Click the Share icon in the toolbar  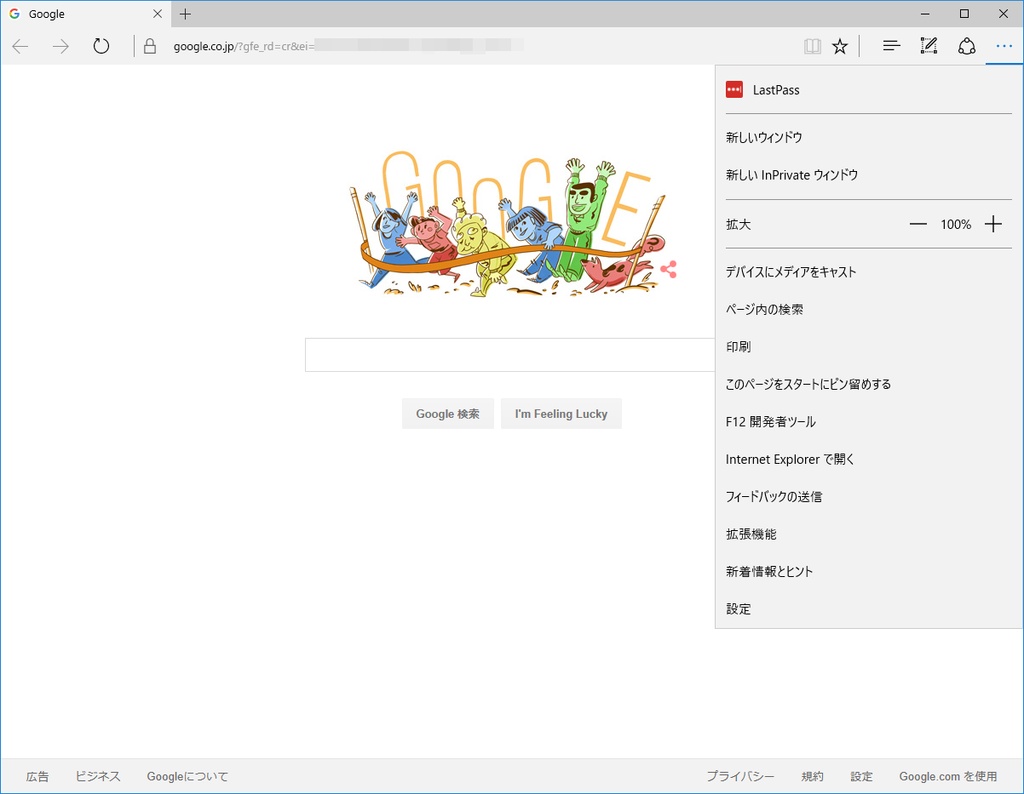tap(967, 46)
